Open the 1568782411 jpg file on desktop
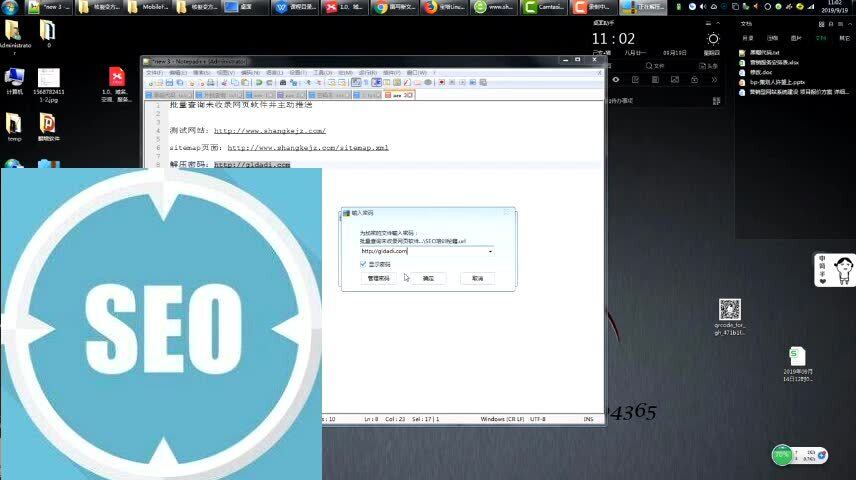 49,85
